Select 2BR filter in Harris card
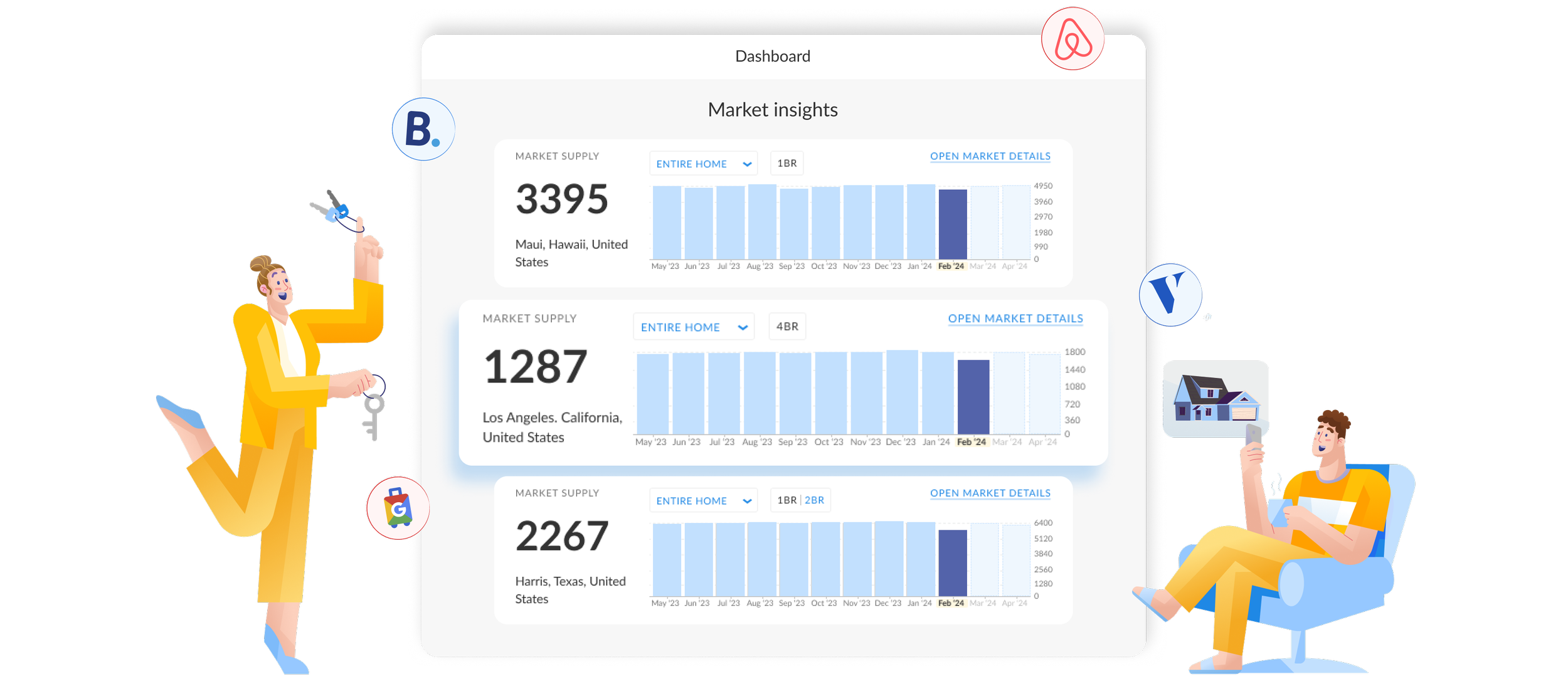 point(814,500)
